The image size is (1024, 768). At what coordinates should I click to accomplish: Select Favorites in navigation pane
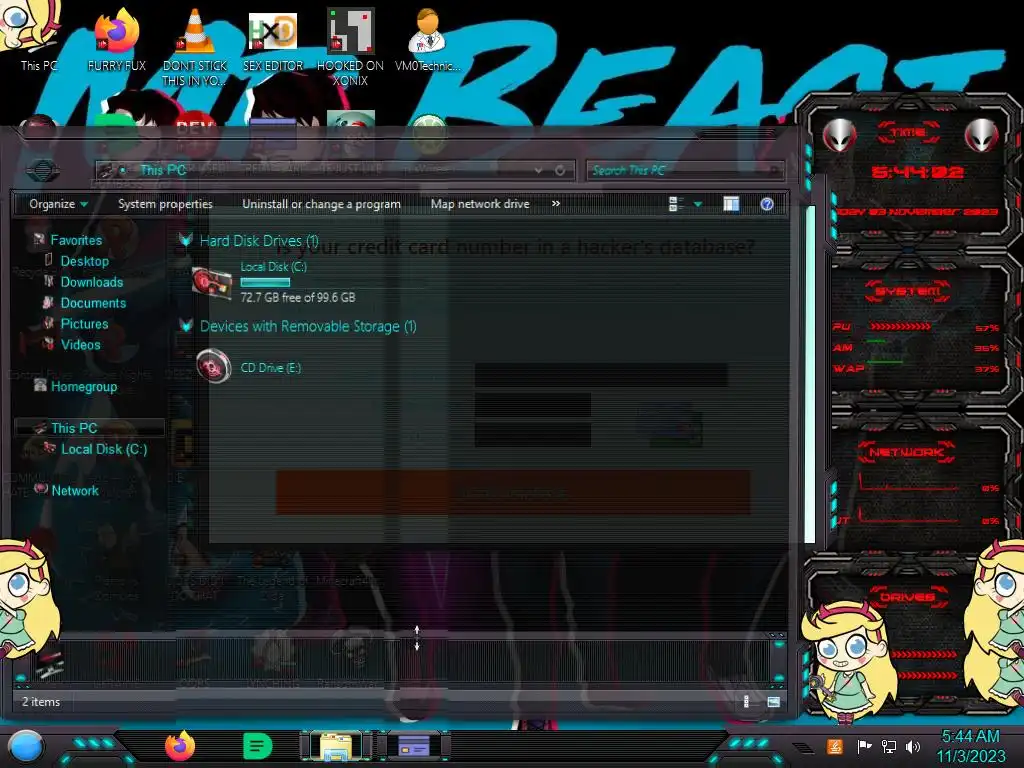pos(76,240)
